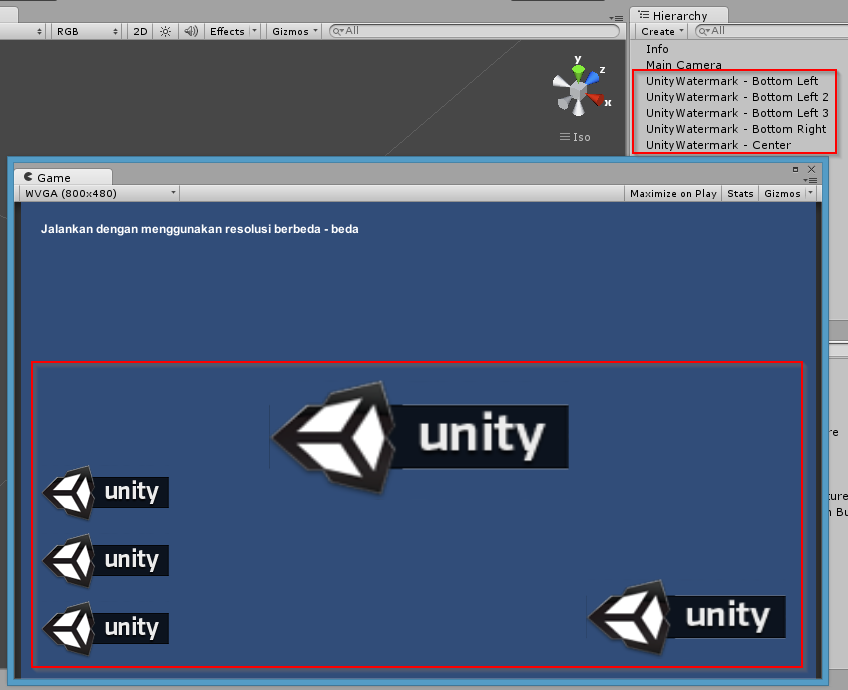Switch to the Hierarchy tab
848x690 pixels.
[679, 16]
